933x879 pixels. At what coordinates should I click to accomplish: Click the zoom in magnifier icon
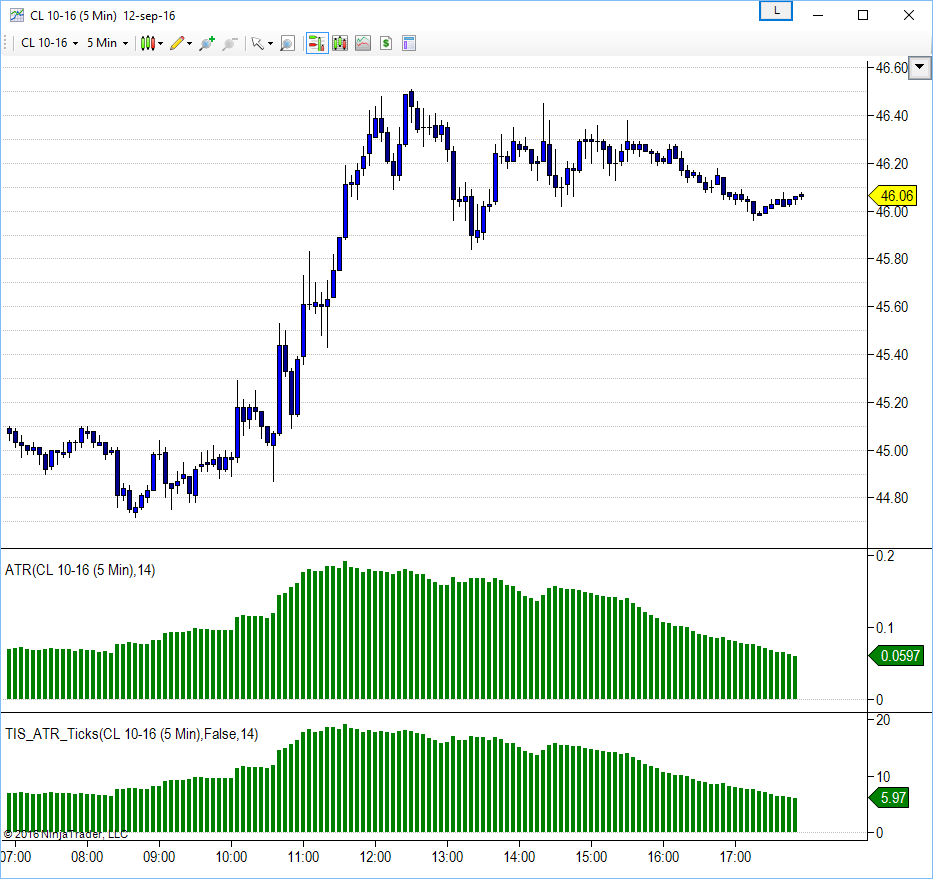pos(207,43)
